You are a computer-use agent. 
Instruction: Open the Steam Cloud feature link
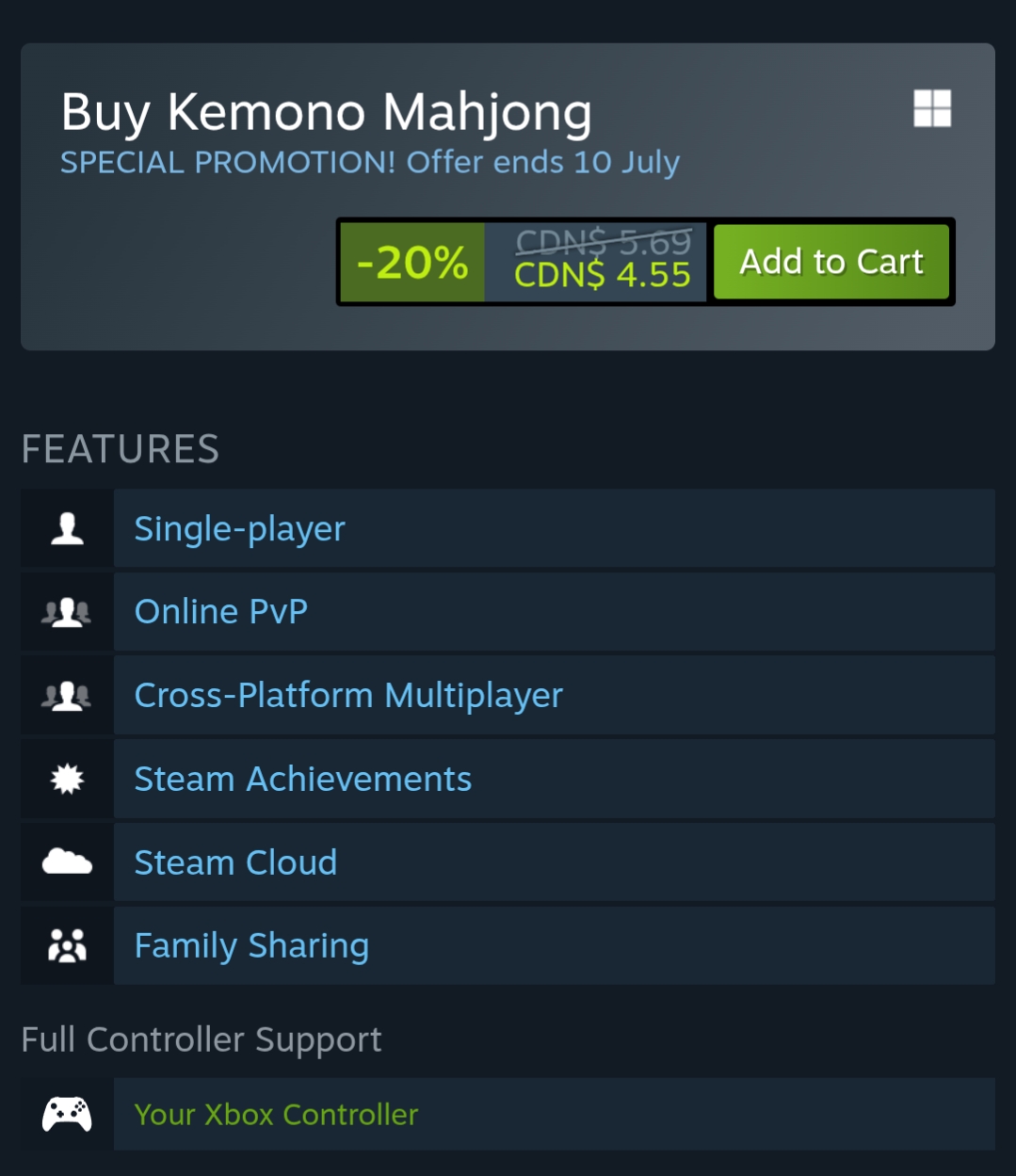coord(235,862)
